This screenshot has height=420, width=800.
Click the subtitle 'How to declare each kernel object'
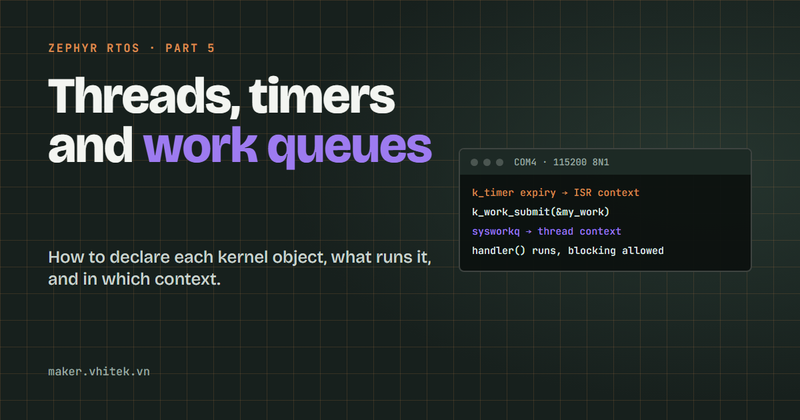coord(187,257)
